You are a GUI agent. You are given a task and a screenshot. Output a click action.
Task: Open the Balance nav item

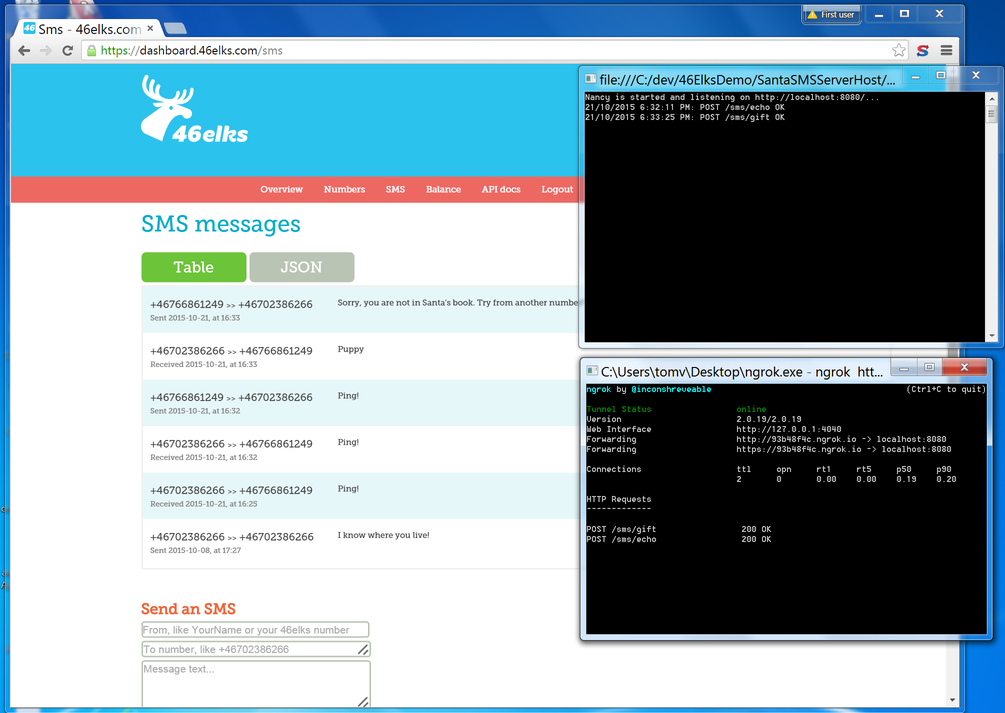coord(444,189)
